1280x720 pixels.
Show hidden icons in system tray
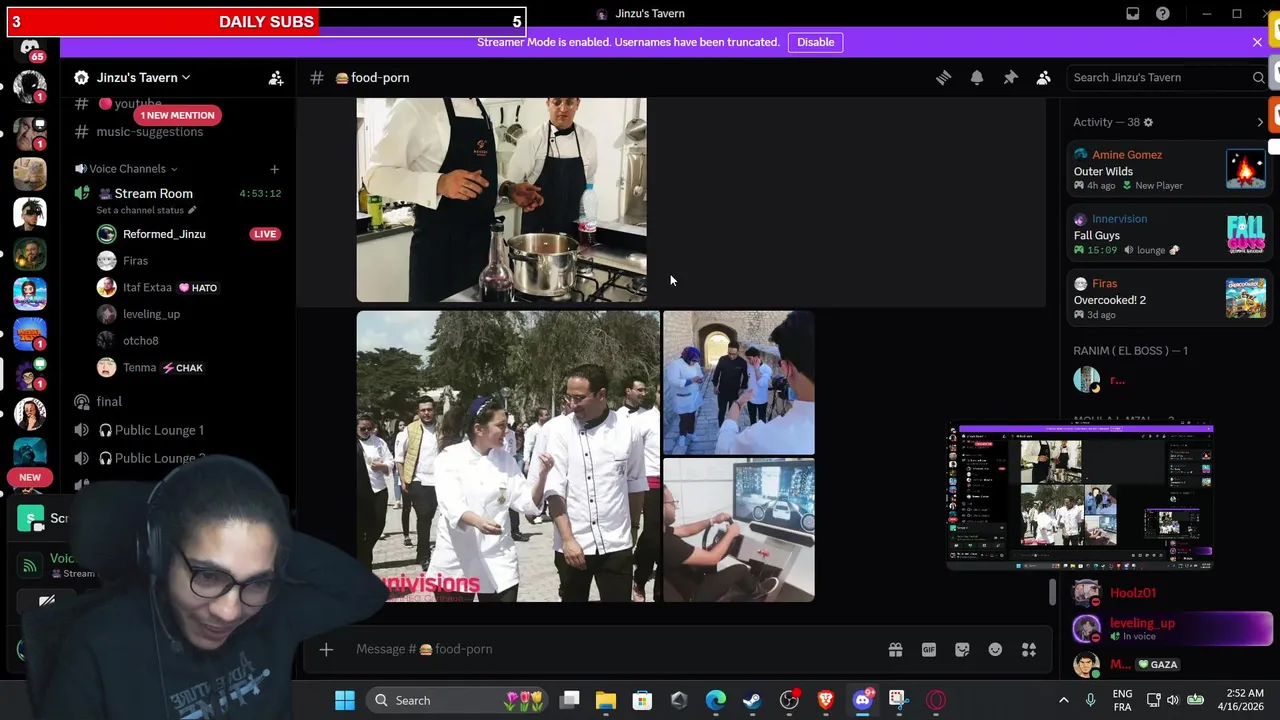point(1063,700)
